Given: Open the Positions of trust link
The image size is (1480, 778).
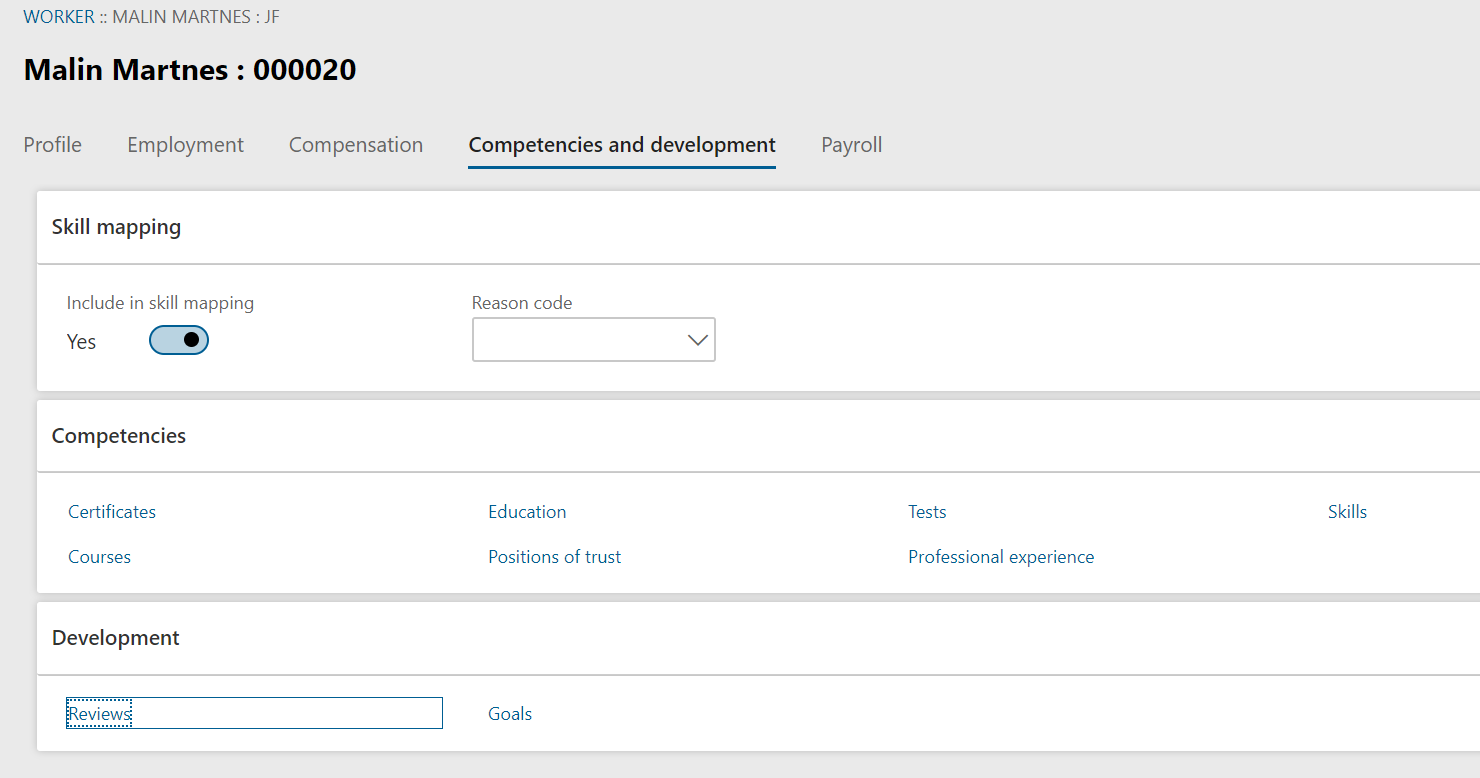Looking at the screenshot, I should point(554,556).
